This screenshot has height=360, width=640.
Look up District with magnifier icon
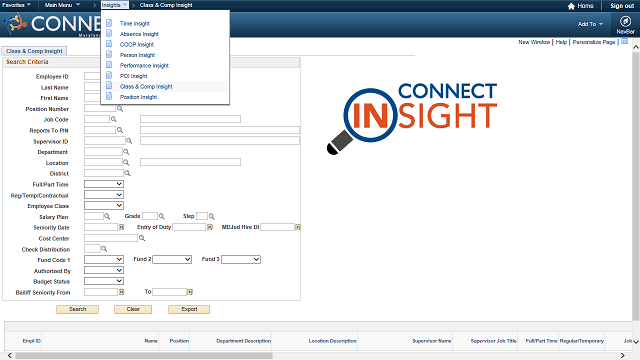tap(127, 173)
